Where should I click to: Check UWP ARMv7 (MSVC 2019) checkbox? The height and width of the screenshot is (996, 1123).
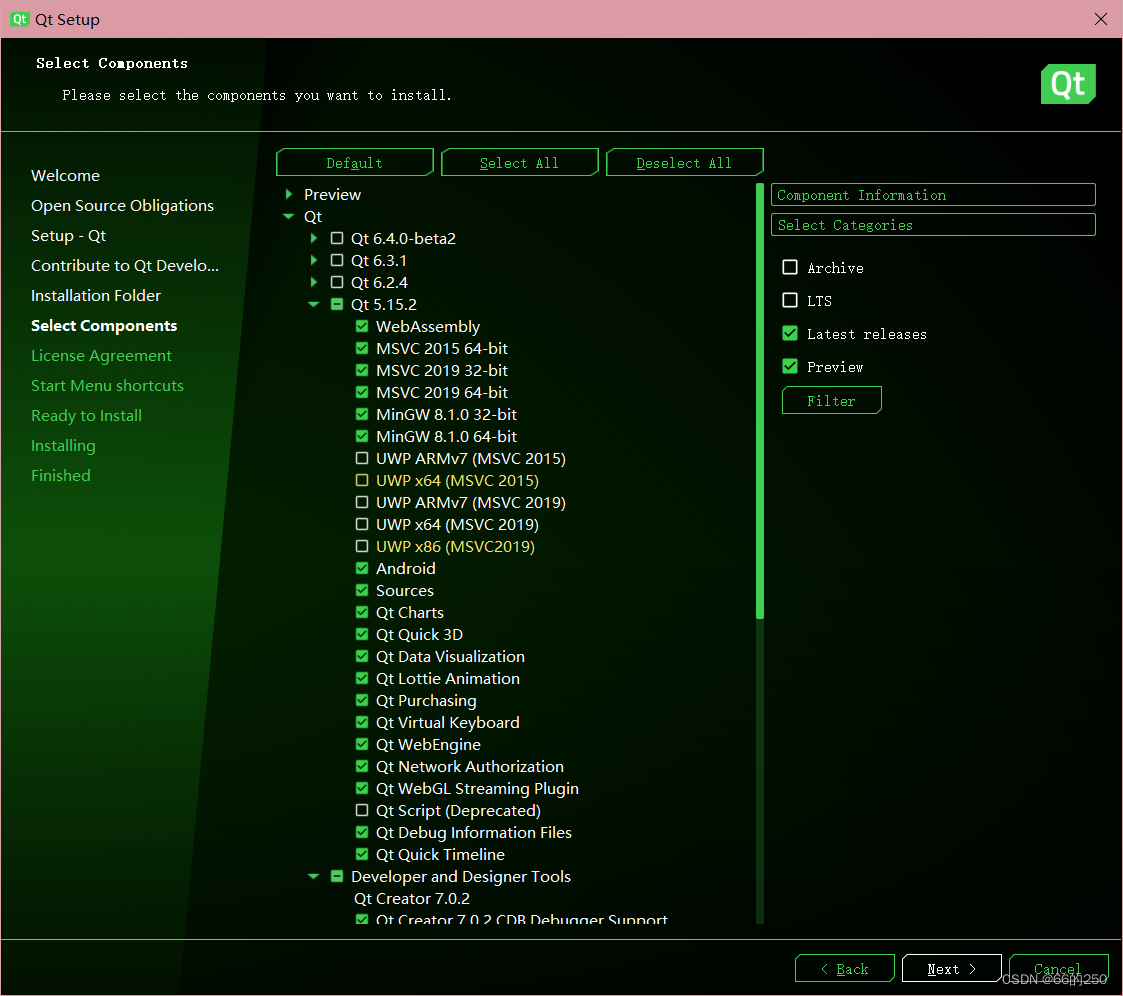[362, 503]
